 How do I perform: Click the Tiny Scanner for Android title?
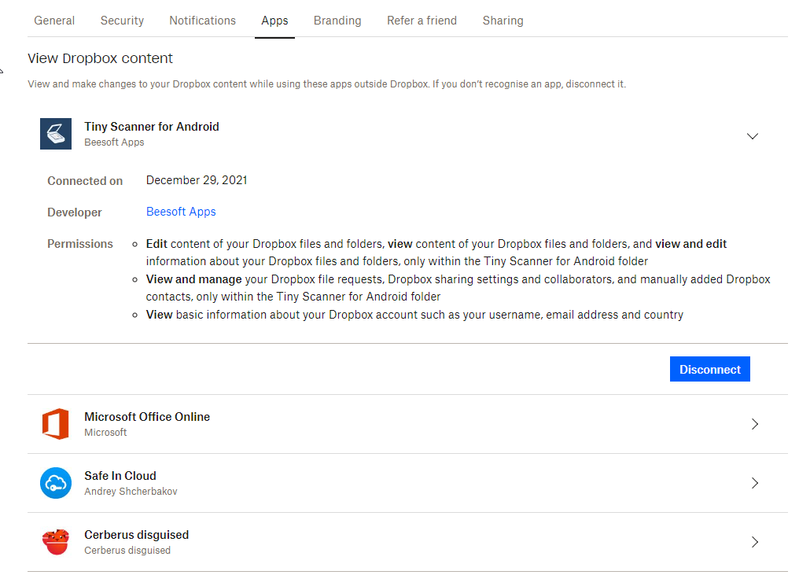click(151, 127)
